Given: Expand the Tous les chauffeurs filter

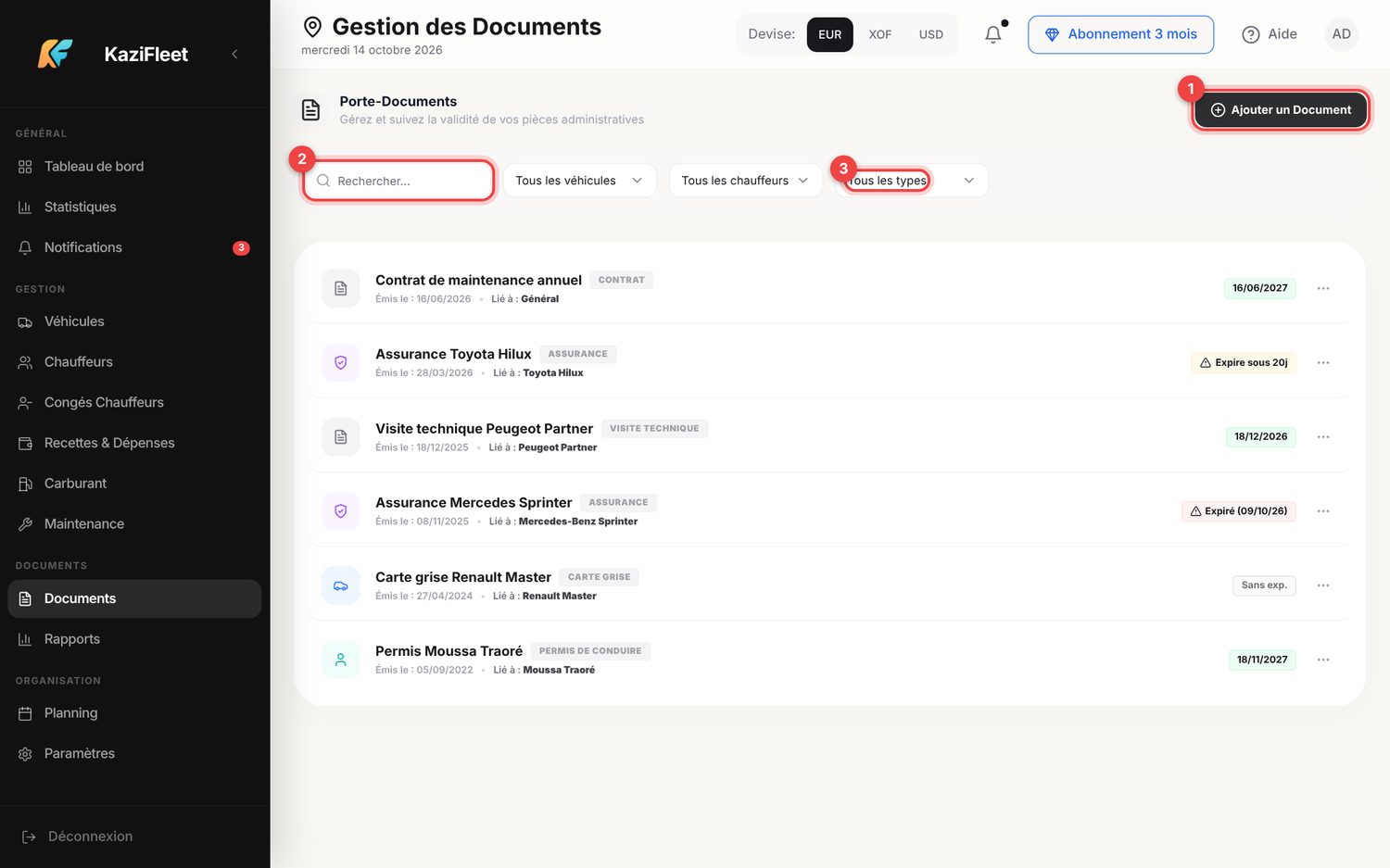Looking at the screenshot, I should pyautogui.click(x=746, y=181).
